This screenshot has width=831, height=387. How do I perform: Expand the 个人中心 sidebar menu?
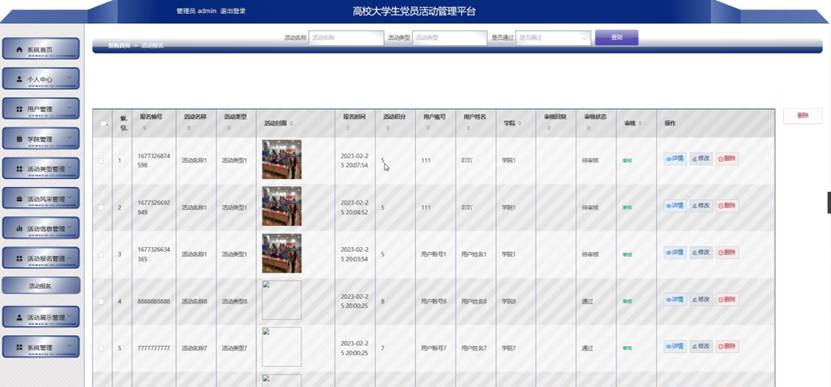click(41, 78)
